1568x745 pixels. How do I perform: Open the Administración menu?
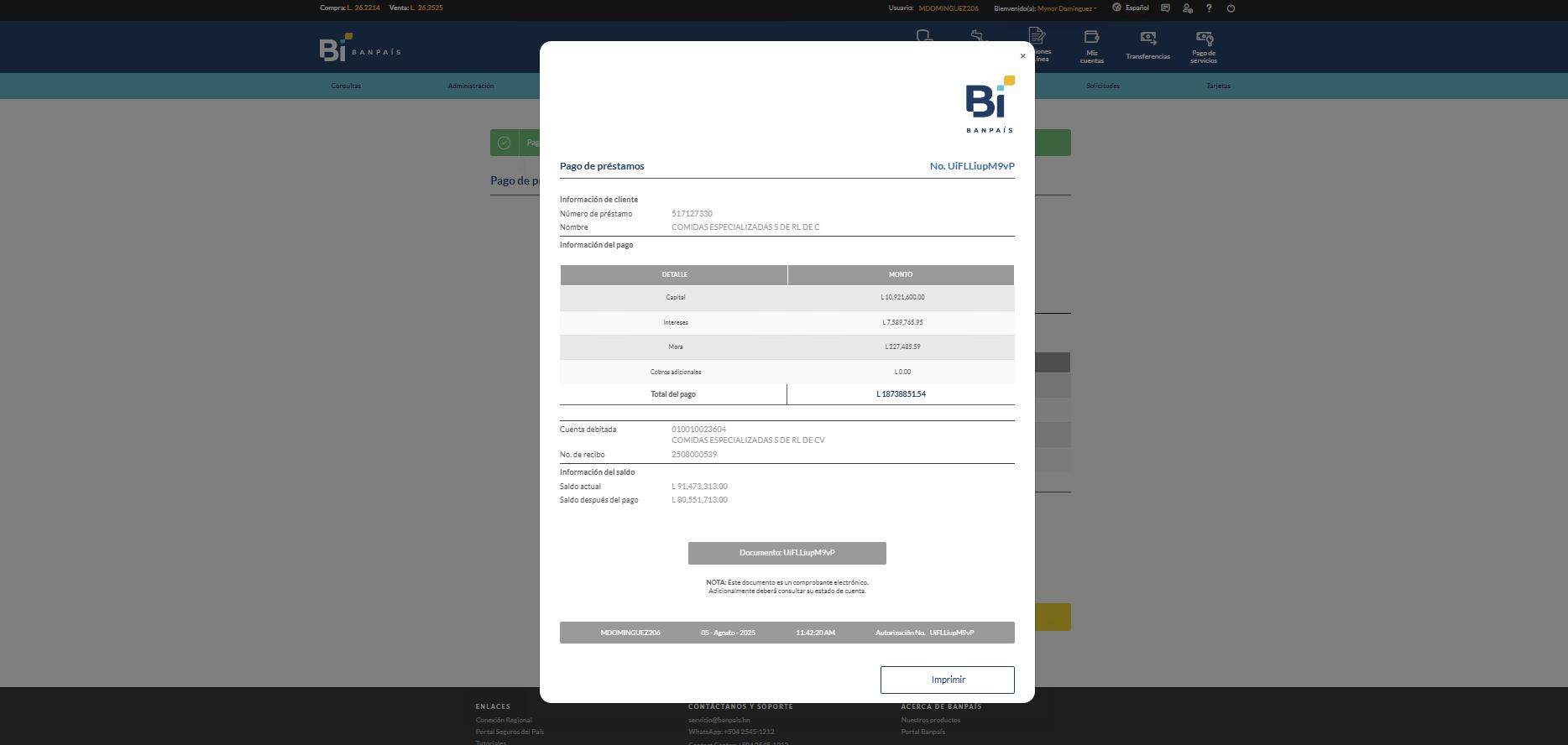[x=471, y=86]
